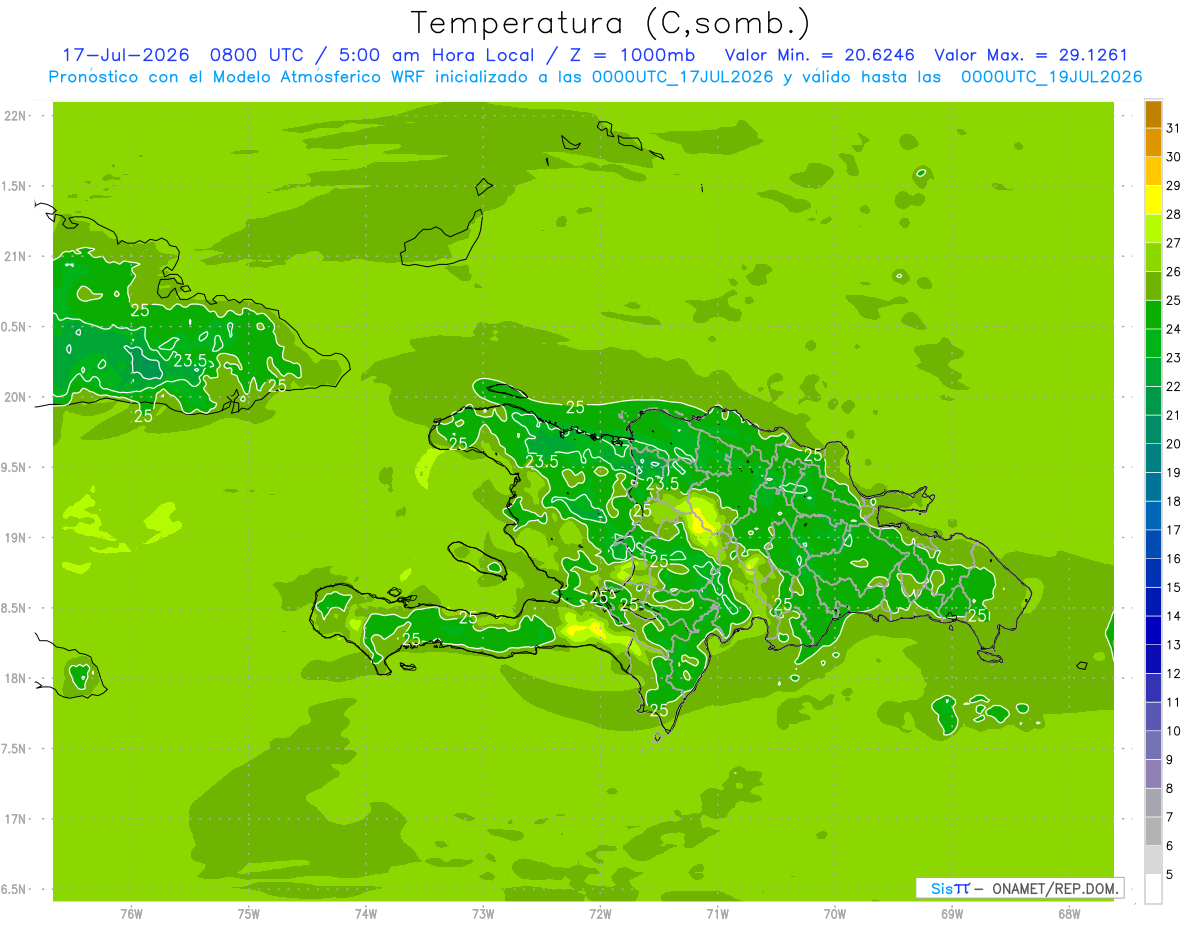1200x927 pixels.
Task: Click the '69W' longitude label
Action: pos(952,914)
